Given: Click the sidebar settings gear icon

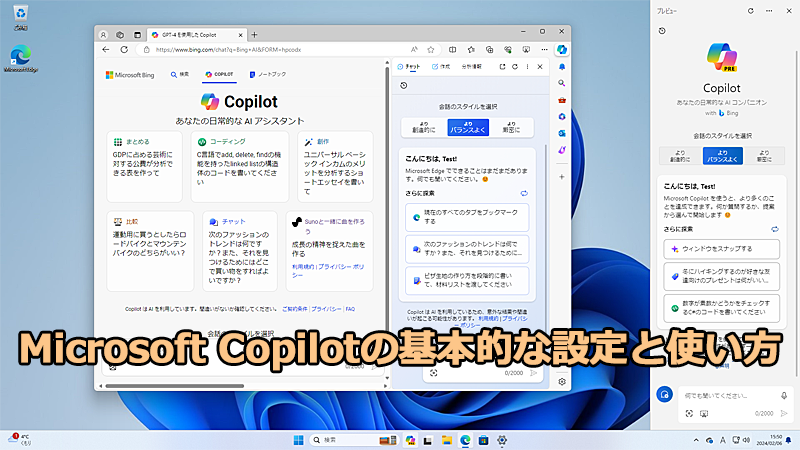Looking at the screenshot, I should (562, 381).
